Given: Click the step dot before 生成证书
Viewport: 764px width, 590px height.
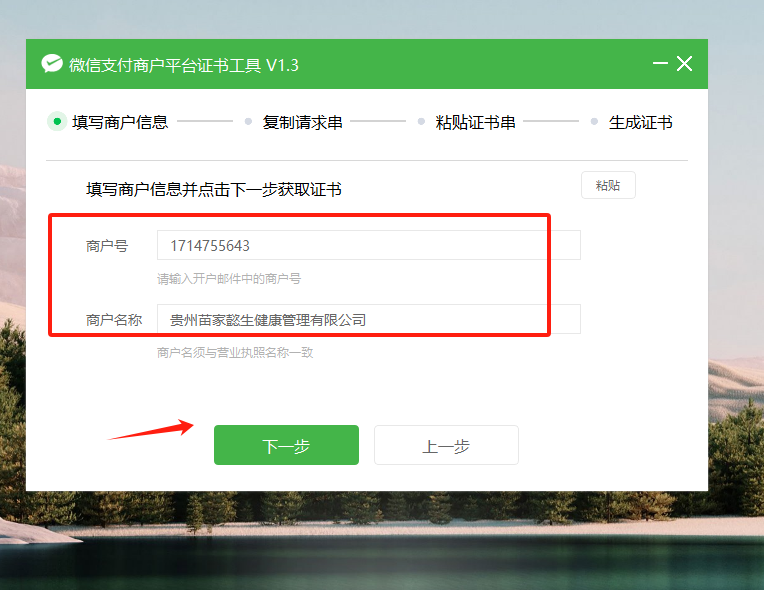Looking at the screenshot, I should 594,121.
